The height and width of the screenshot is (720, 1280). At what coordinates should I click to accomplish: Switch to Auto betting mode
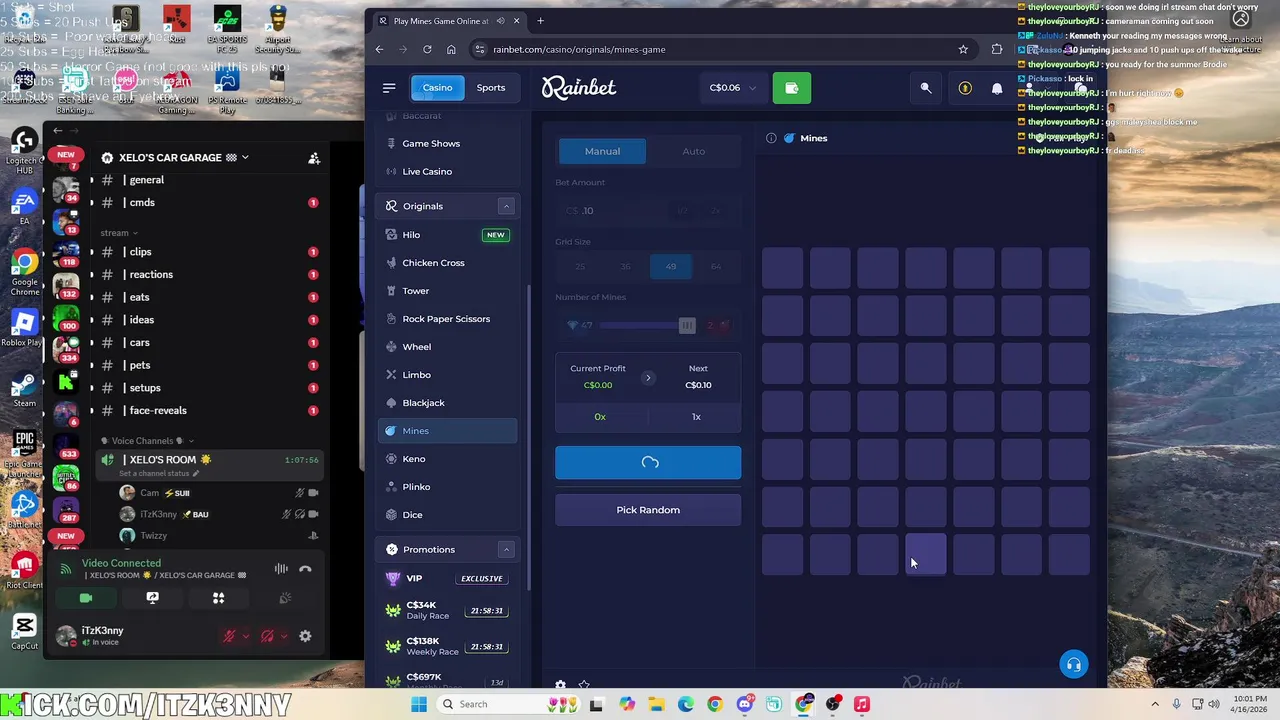(x=693, y=151)
